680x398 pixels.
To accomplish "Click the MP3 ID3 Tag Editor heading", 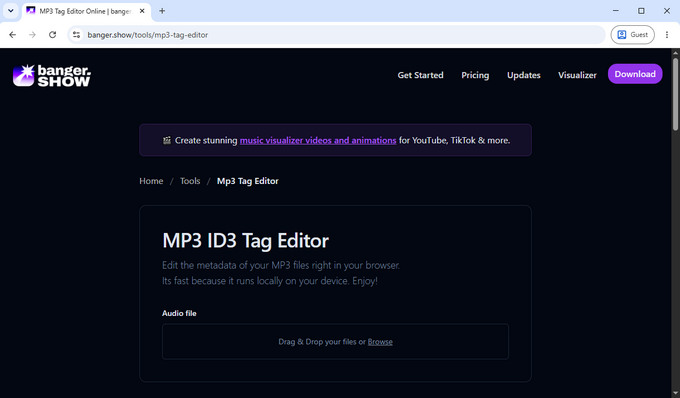I will coord(245,241).
